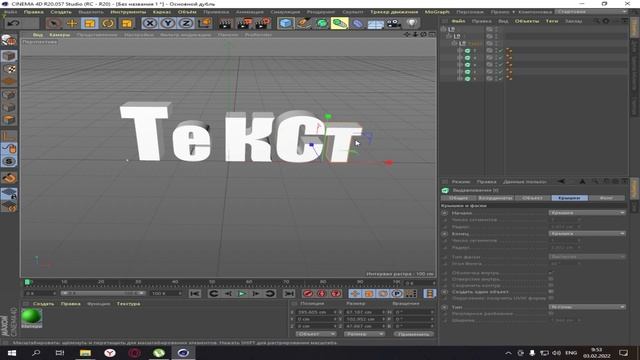Select the Live Selection tool

click(x=53, y=23)
